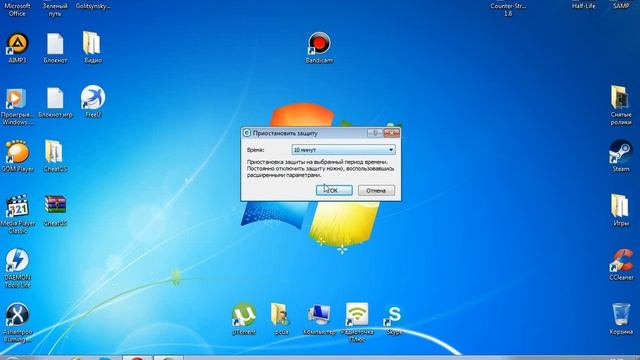
Task: Open the CheatCS folder icon
Action: point(54,152)
